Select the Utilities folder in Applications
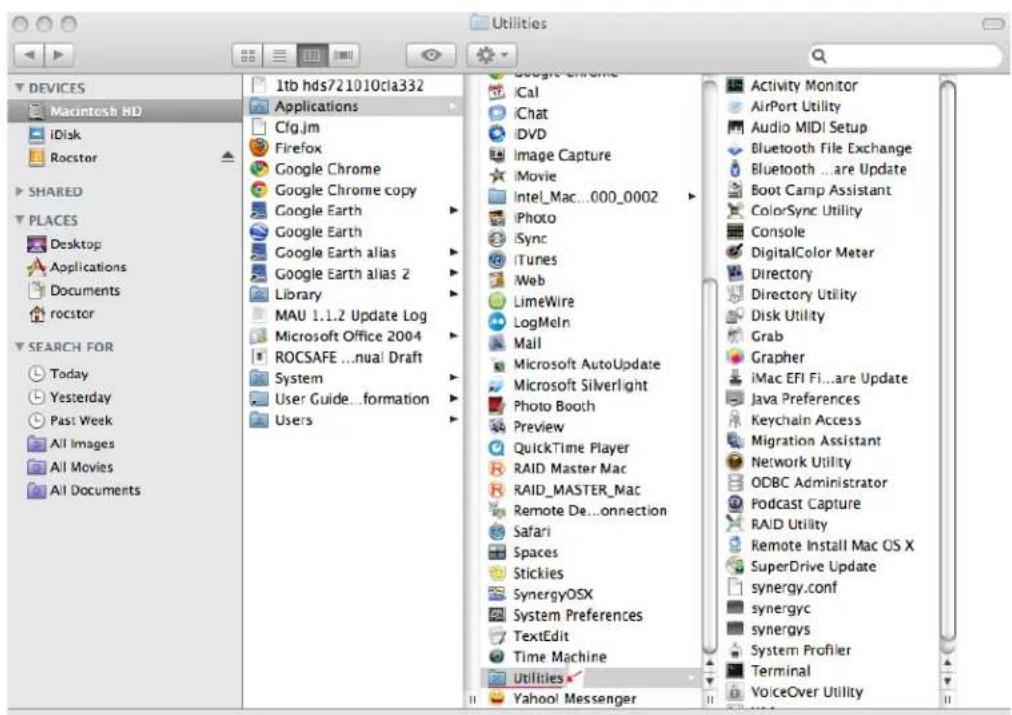This screenshot has width=1012, height=715. pyautogui.click(x=591, y=678)
